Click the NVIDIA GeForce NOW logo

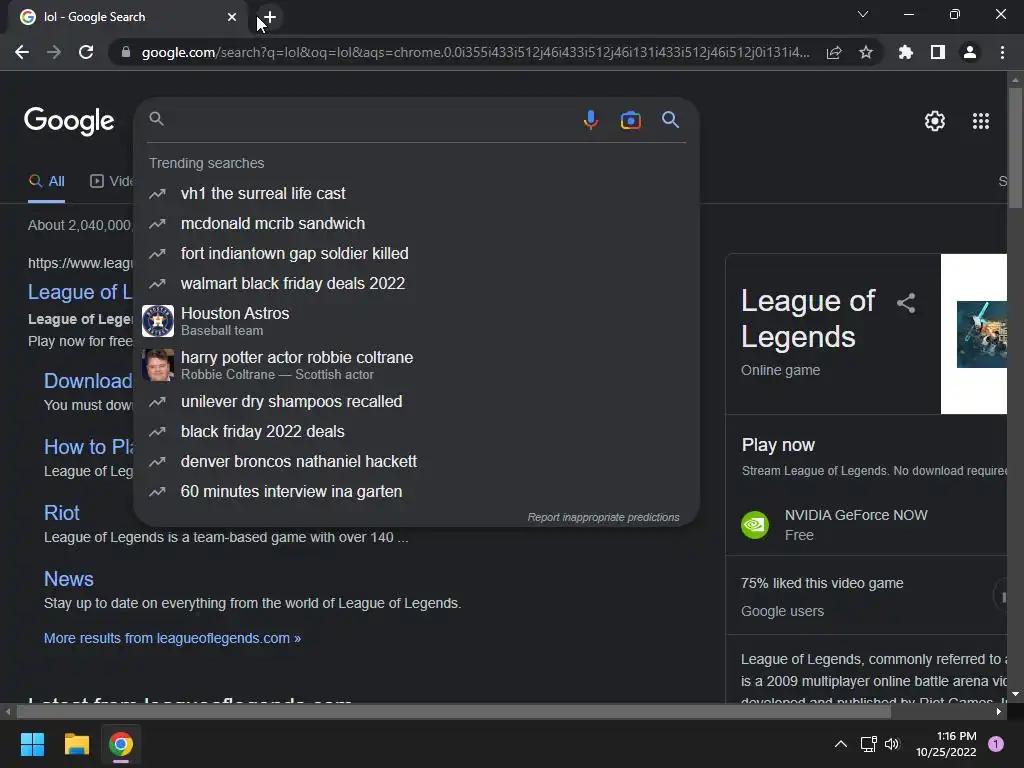tap(755, 524)
